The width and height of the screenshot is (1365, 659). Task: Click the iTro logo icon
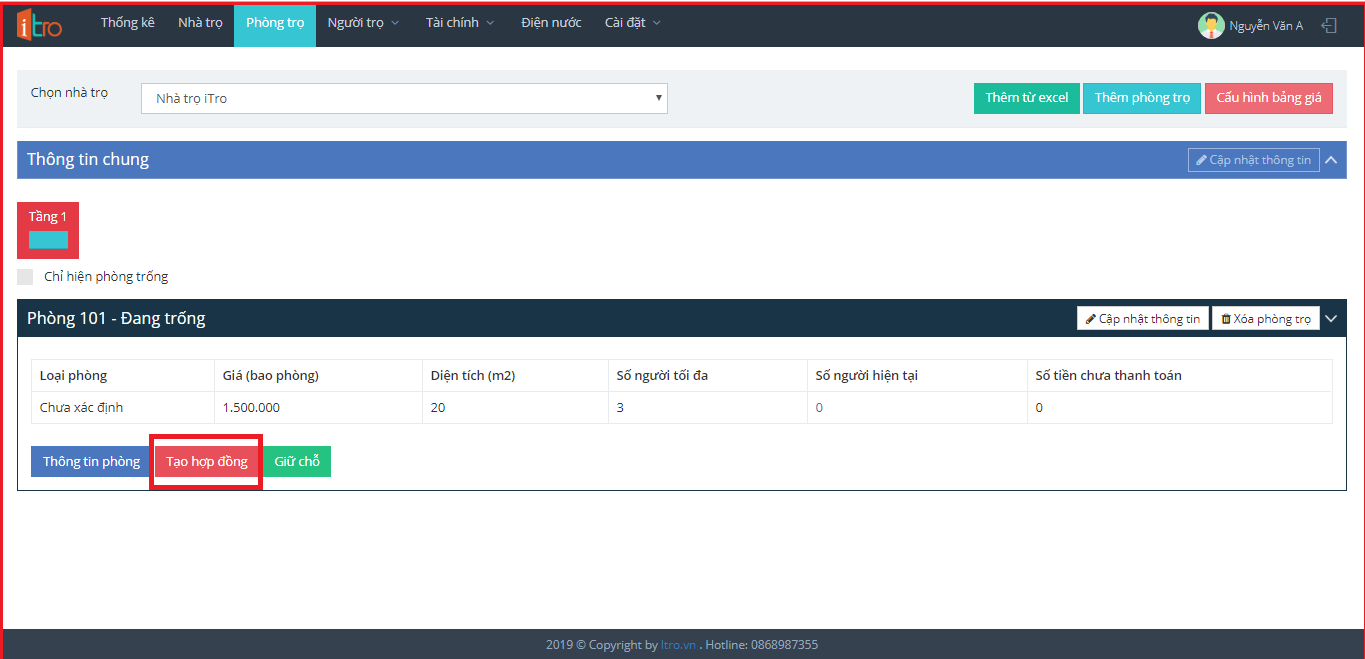point(39,25)
